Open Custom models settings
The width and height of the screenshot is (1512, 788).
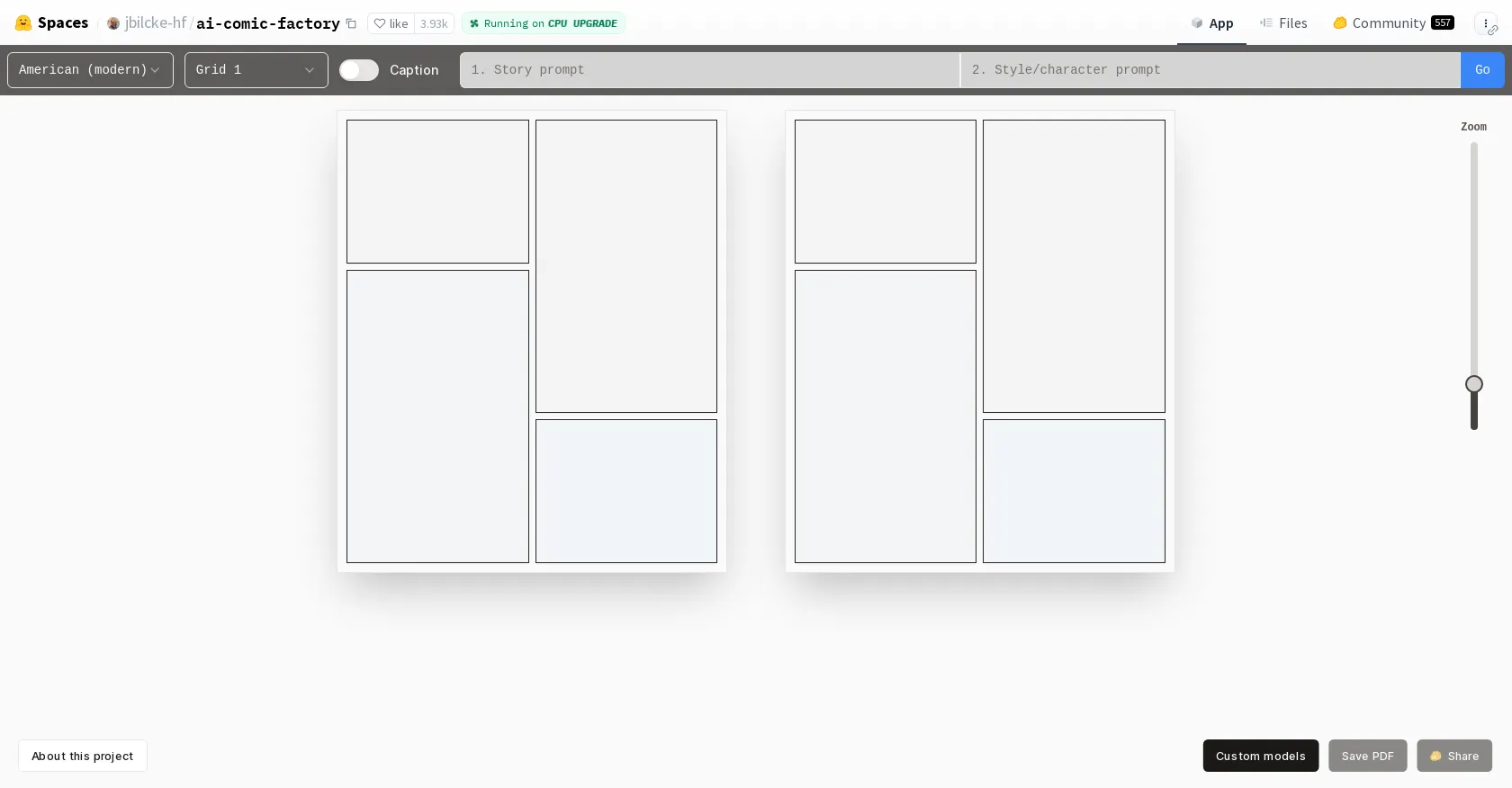1260,756
